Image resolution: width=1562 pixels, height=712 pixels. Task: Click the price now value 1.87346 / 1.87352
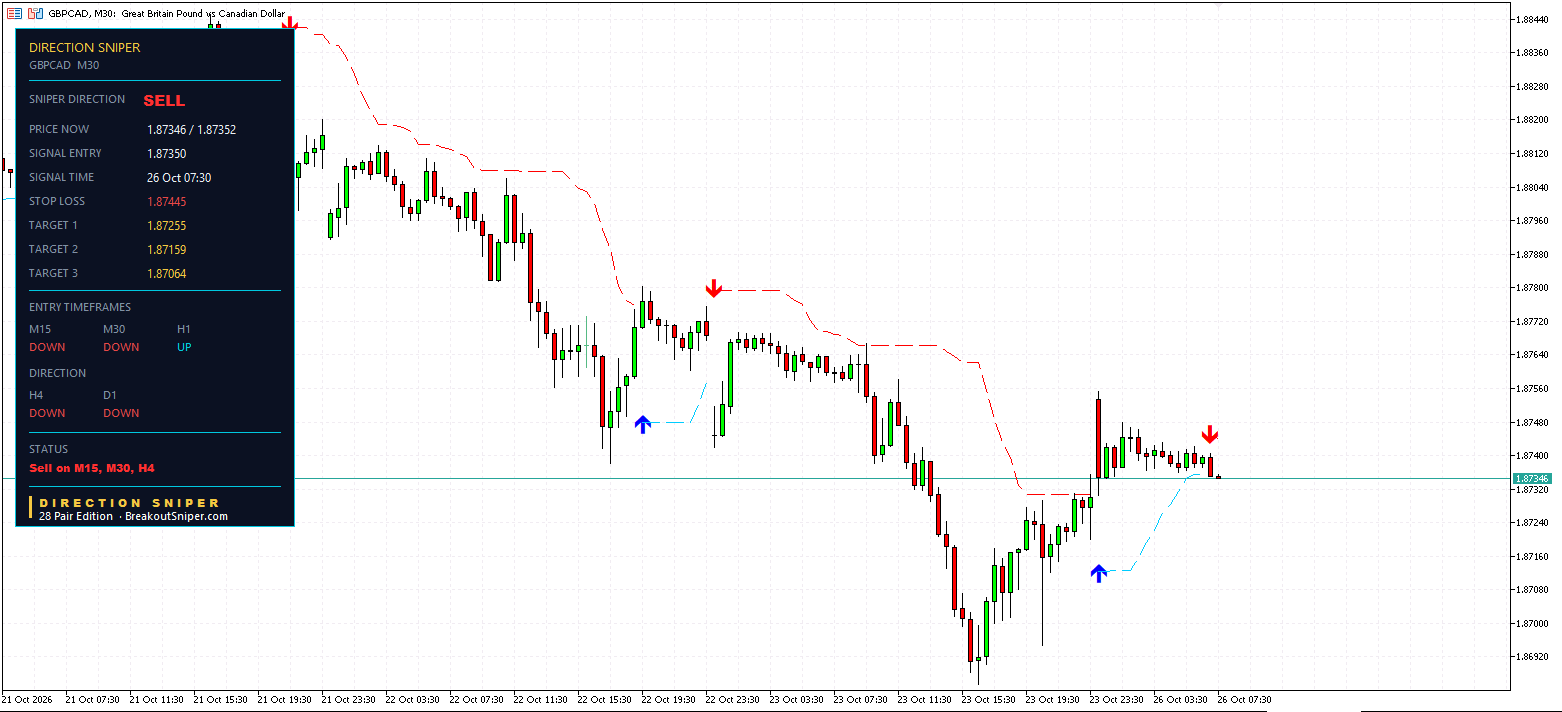tap(191, 129)
